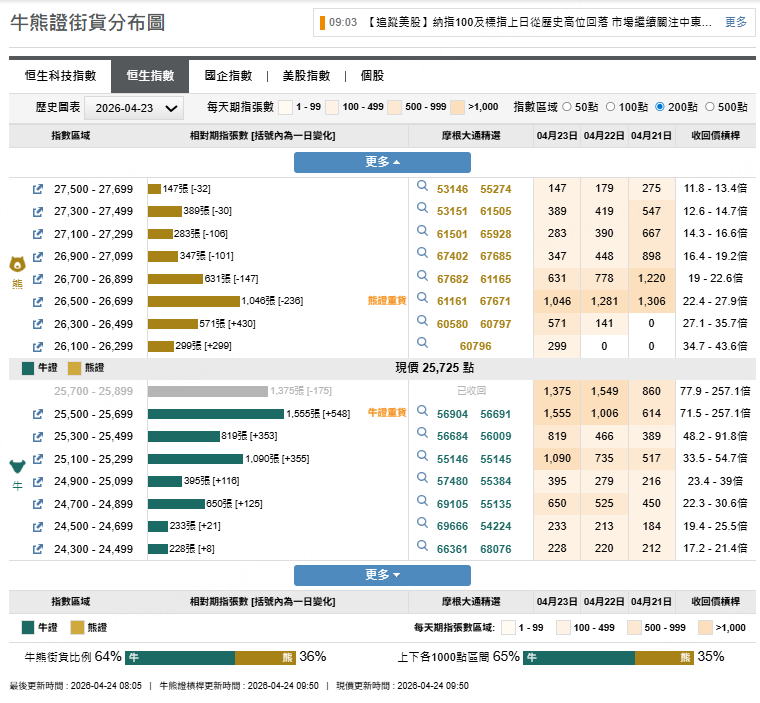Open external link icon for 26,500 - 26,699 range
This screenshot has height=703, width=760.
(x=38, y=301)
